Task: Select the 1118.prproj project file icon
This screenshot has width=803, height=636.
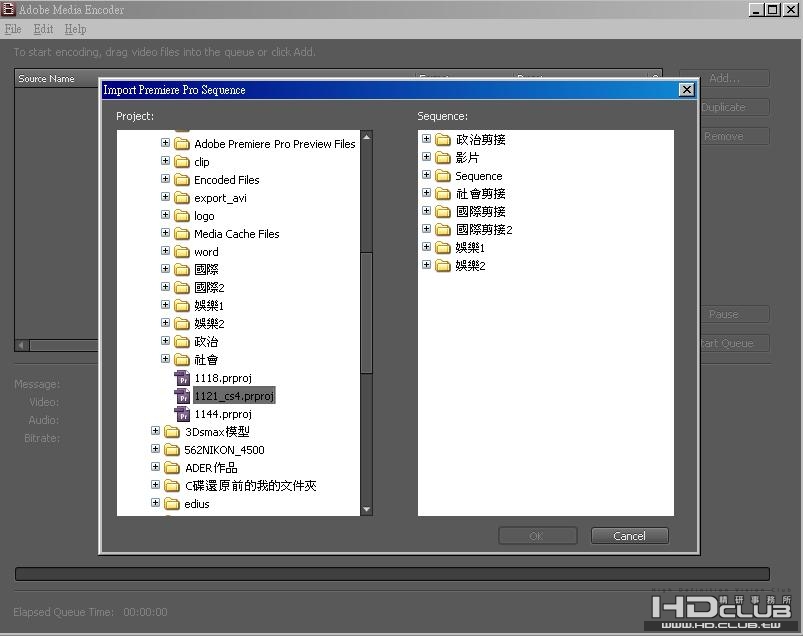Action: (x=182, y=378)
